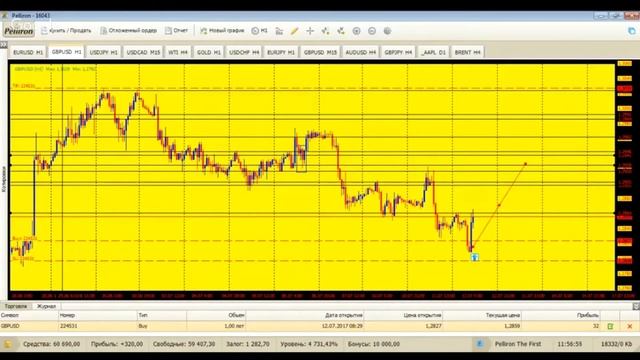Click the Средства: 60 690,00 status value
This screenshot has width=640, height=360.
tap(51, 344)
